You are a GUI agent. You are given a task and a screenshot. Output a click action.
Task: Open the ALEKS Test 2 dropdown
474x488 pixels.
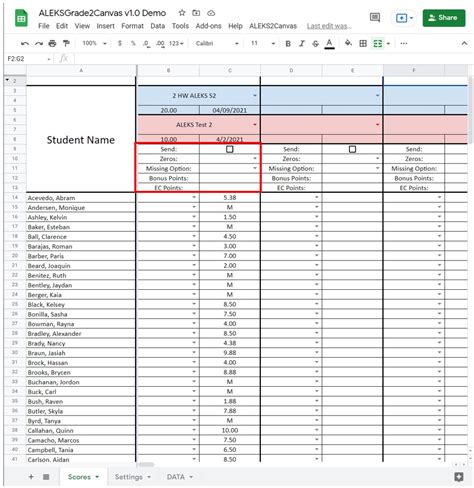point(255,125)
